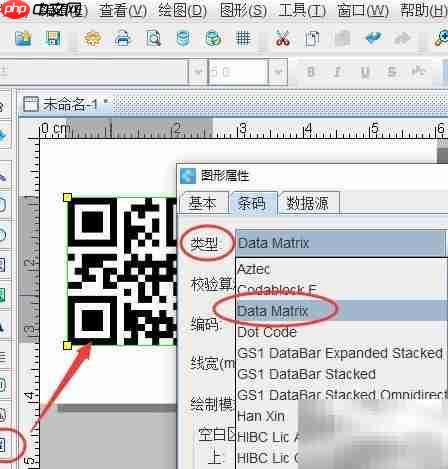Toggle the grid display icon
Screen dimensions: 448x469
(243, 38)
